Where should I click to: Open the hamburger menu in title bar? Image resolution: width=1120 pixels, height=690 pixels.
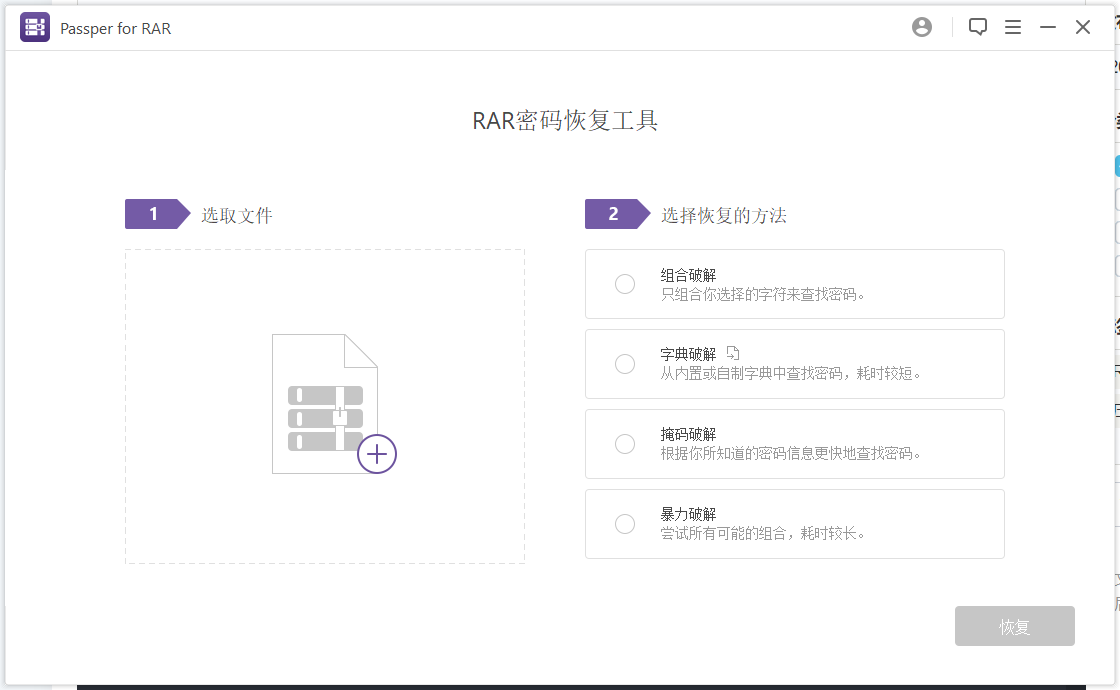(1012, 27)
